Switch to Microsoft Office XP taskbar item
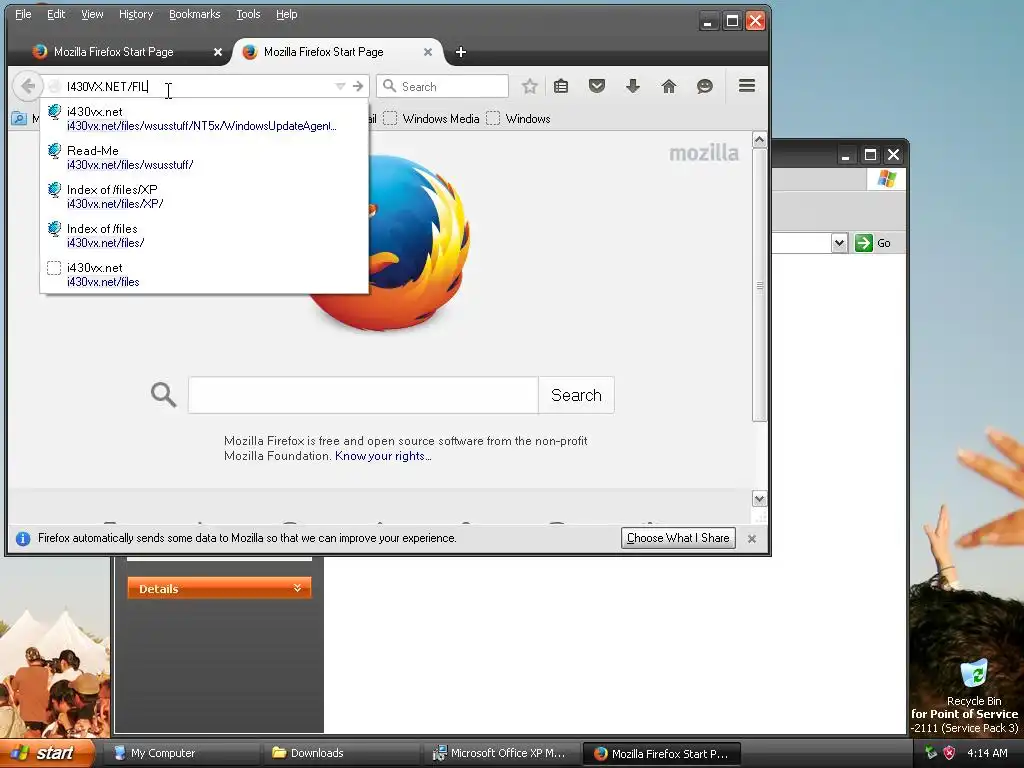1024x768 pixels. coord(500,753)
